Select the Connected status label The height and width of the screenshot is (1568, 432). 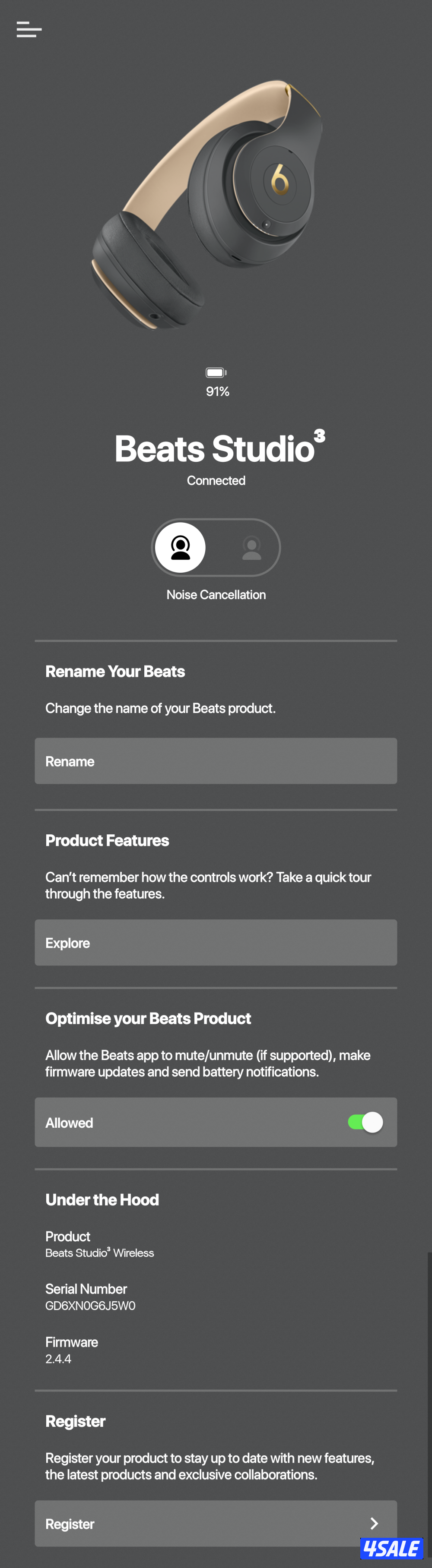tap(216, 480)
